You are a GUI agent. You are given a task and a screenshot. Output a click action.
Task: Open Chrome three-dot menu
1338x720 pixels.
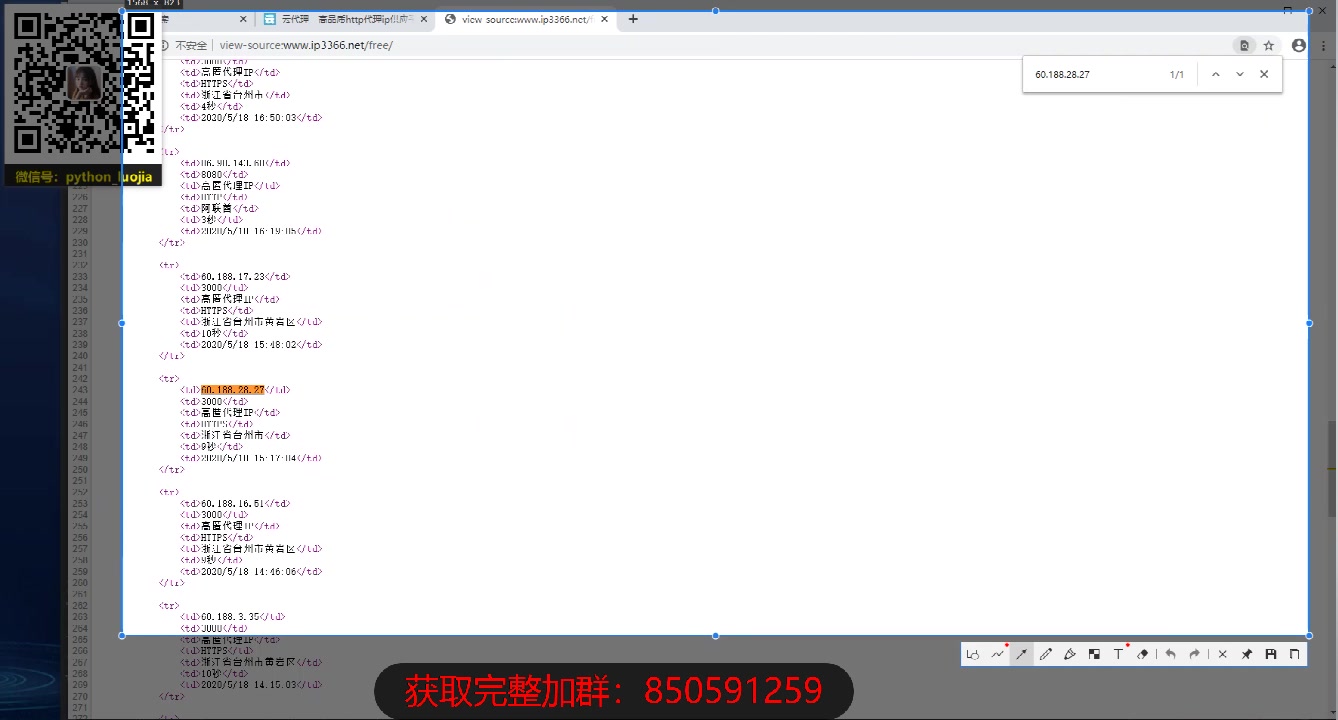[1324, 45]
